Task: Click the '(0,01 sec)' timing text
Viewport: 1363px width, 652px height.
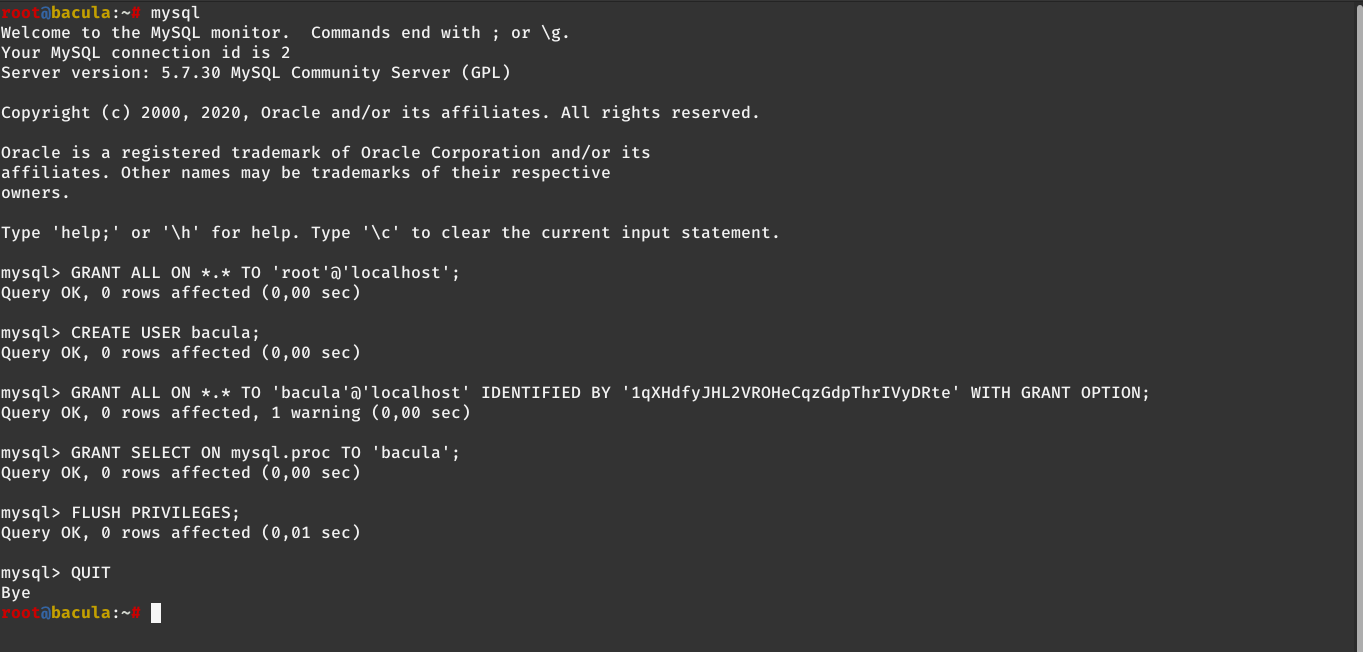Action: pos(311,533)
